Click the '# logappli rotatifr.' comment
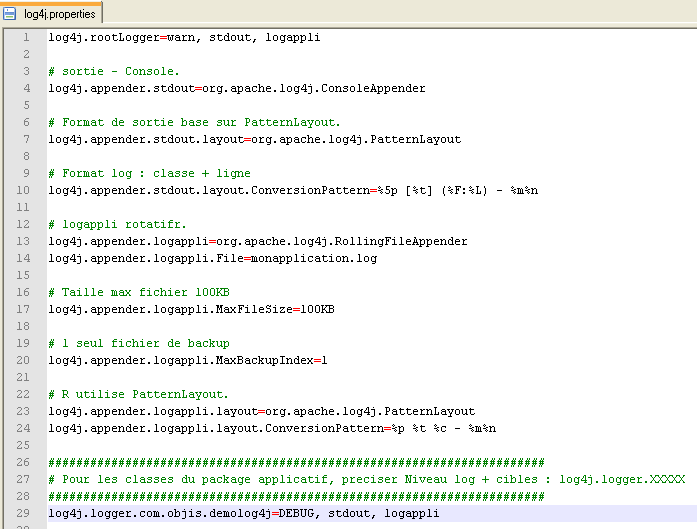 (117, 224)
